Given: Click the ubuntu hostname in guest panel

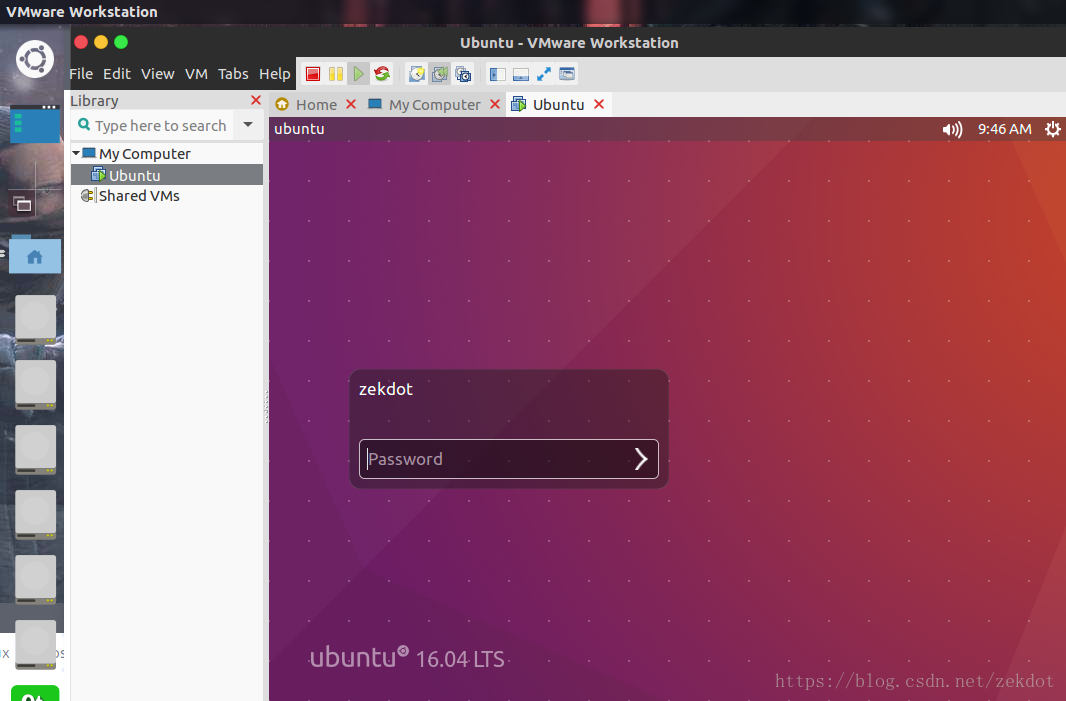Looking at the screenshot, I should [x=299, y=129].
